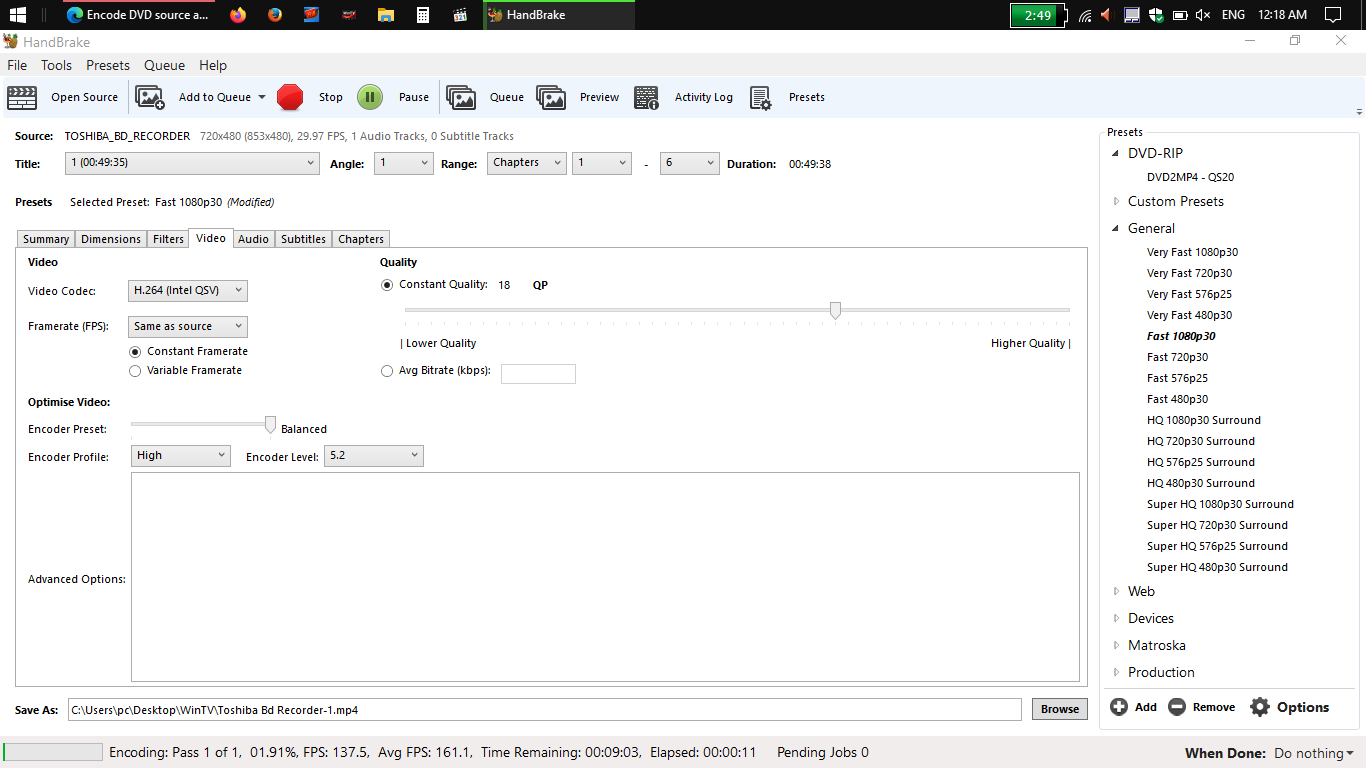Expand the Devices preset group
Viewport: 1366px width, 768px height.
click(1116, 619)
